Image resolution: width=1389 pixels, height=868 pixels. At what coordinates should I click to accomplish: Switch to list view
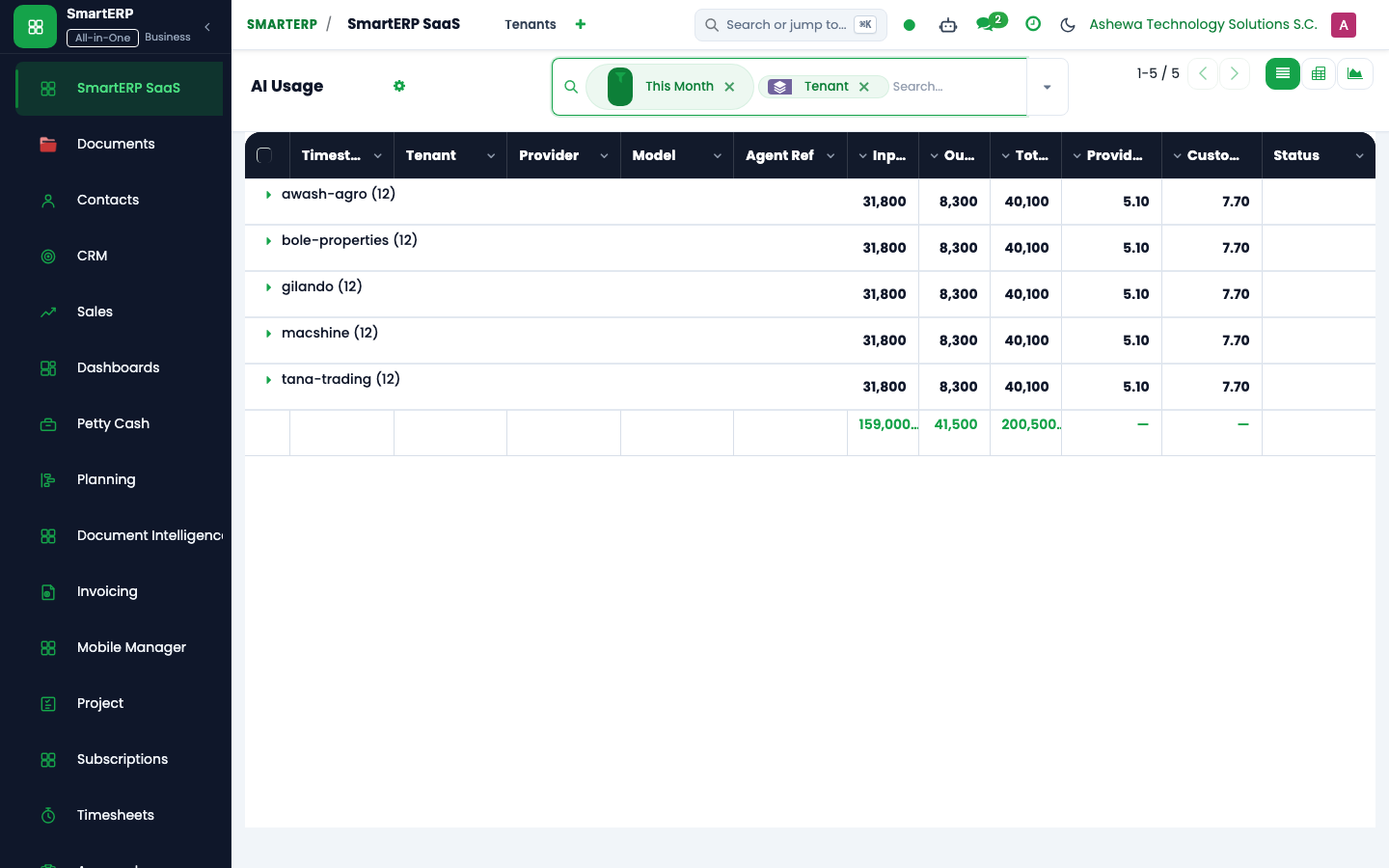point(1283,73)
